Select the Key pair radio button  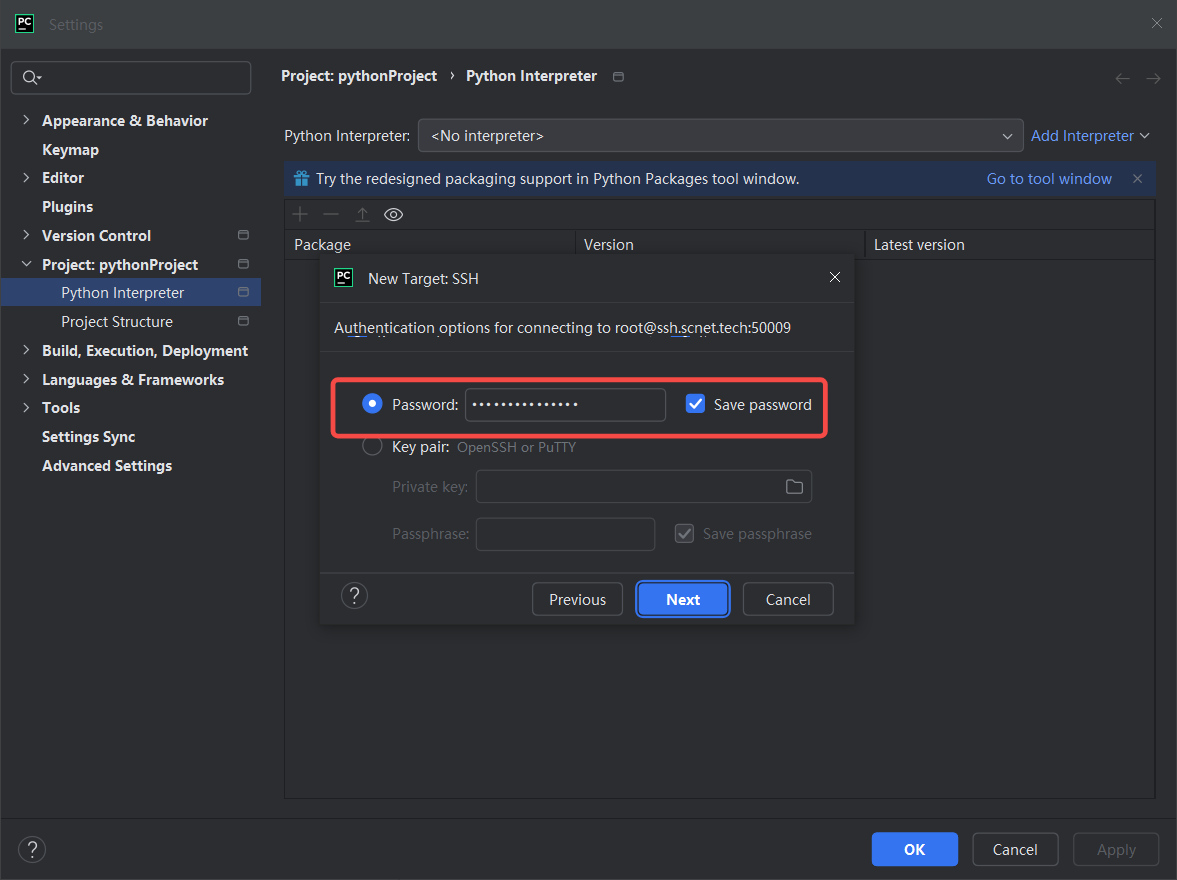pyautogui.click(x=372, y=447)
